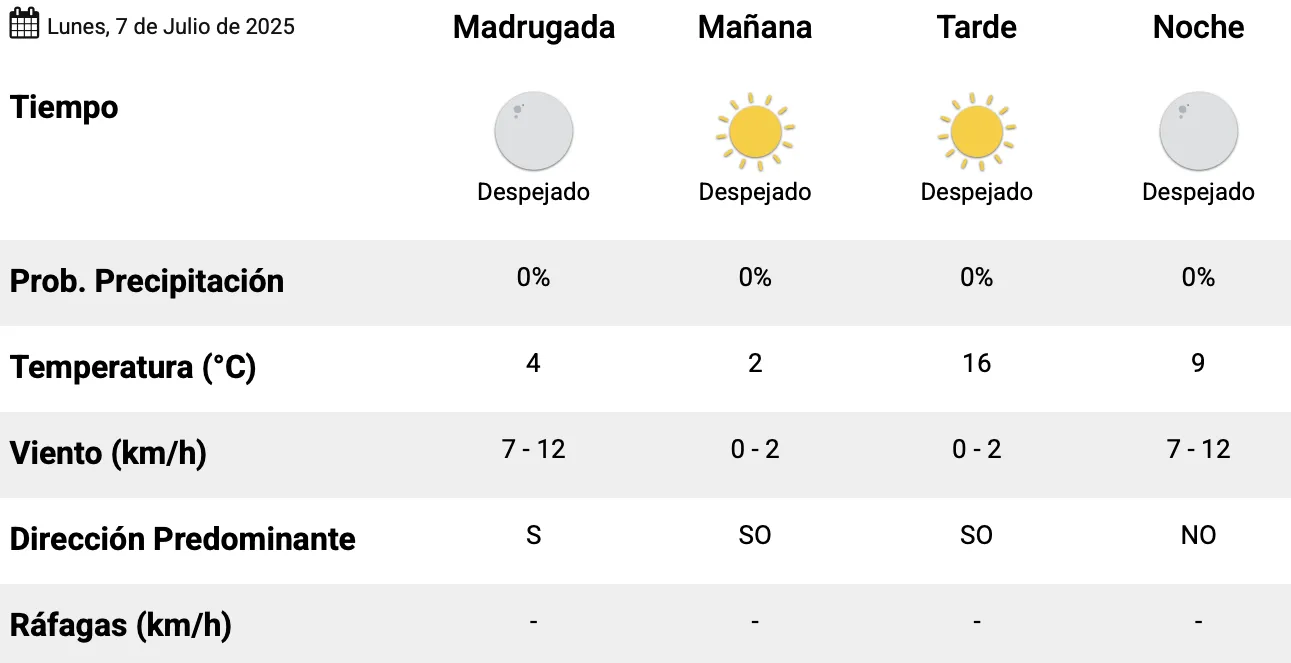Click the Ráfagas (km/h) row label
This screenshot has height=663, width=1291.
[121, 625]
